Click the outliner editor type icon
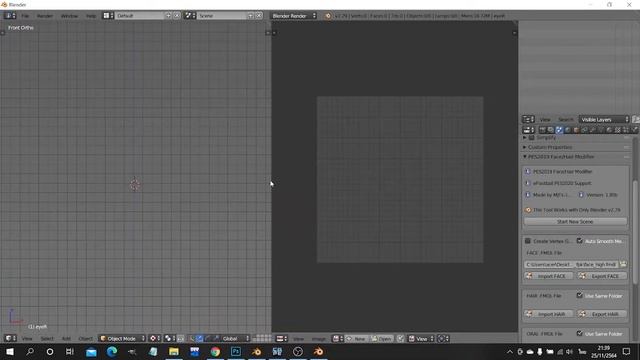Screen dimensions: 640x360 (x=529, y=119)
